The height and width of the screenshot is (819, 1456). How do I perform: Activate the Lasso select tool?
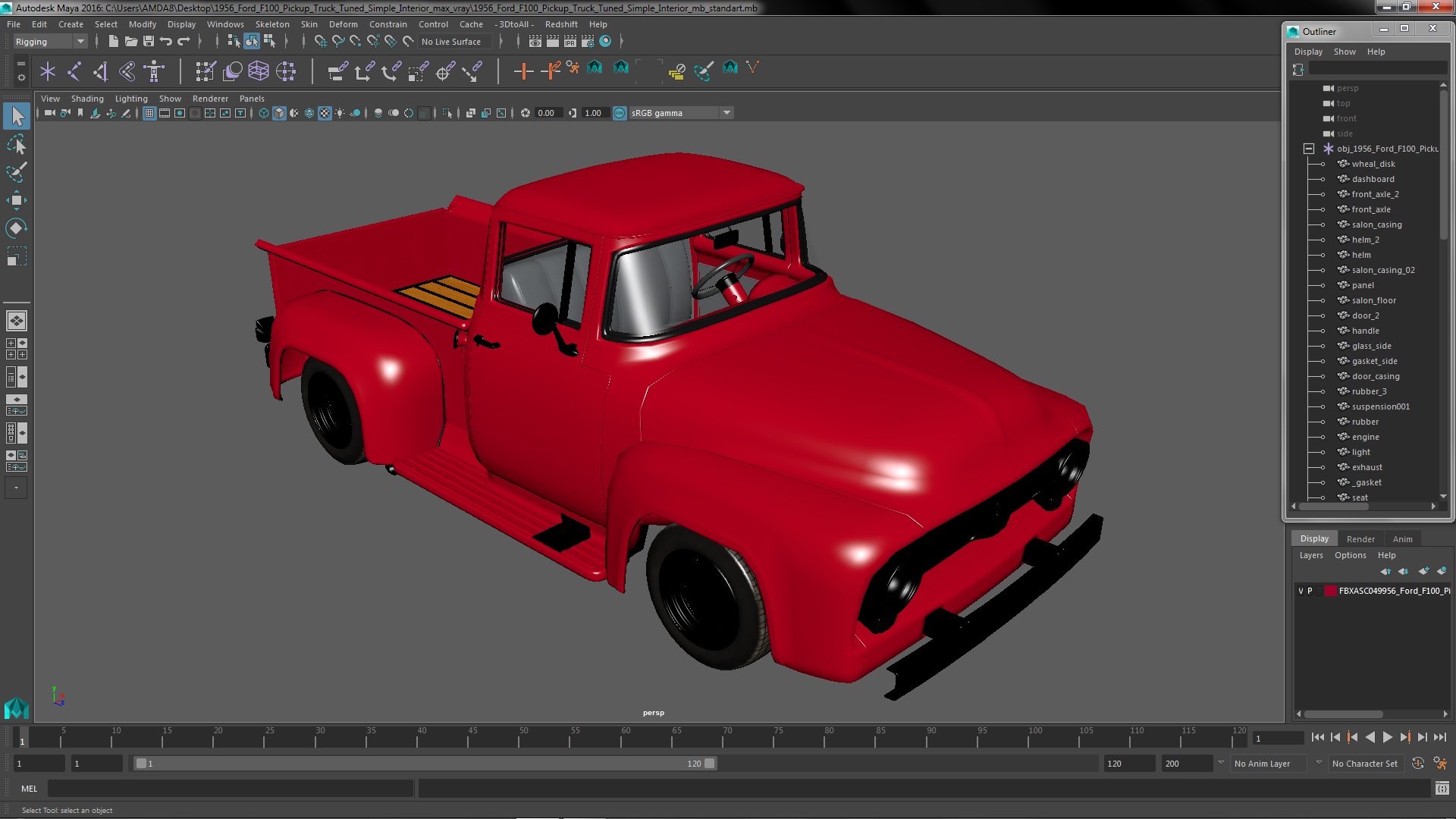coord(17,144)
